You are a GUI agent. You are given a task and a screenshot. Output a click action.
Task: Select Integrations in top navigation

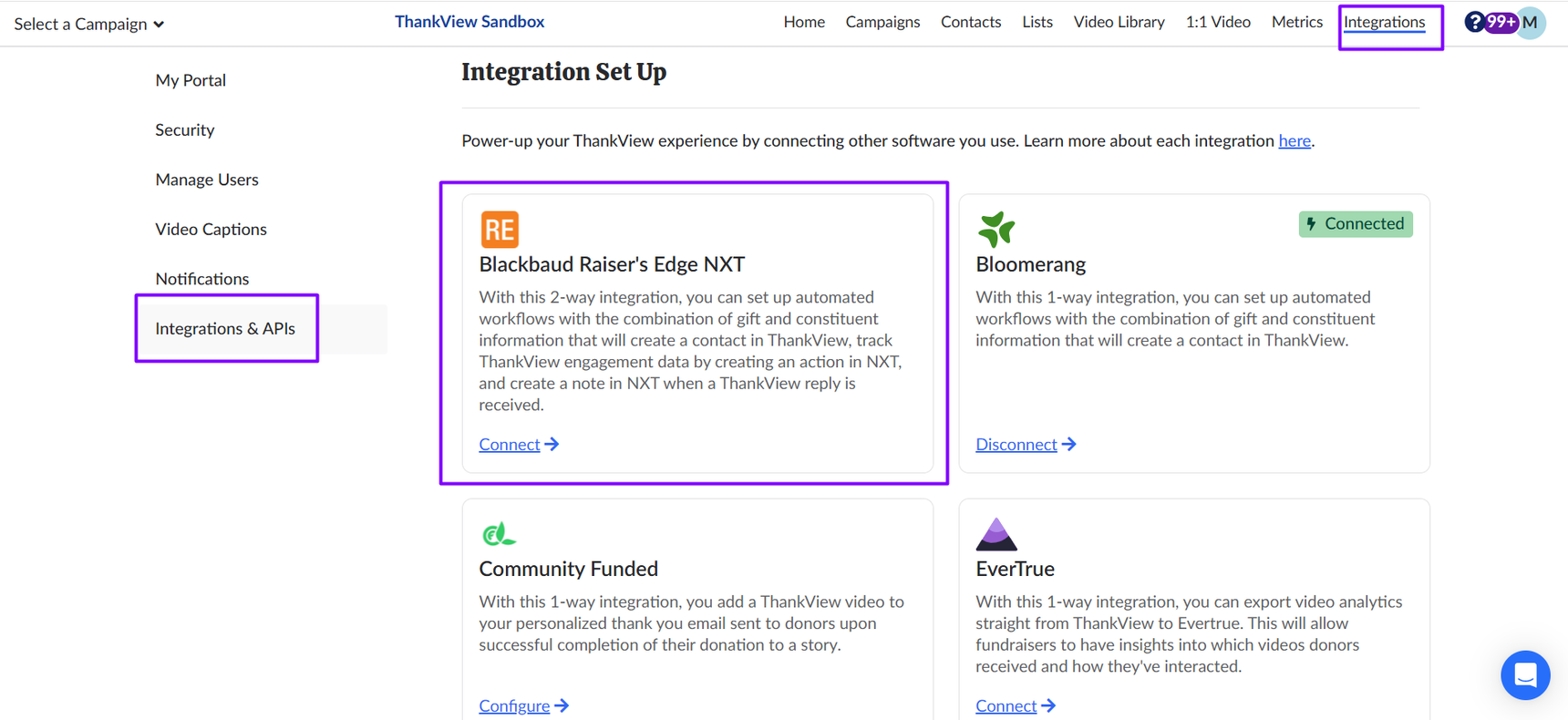click(x=1384, y=22)
